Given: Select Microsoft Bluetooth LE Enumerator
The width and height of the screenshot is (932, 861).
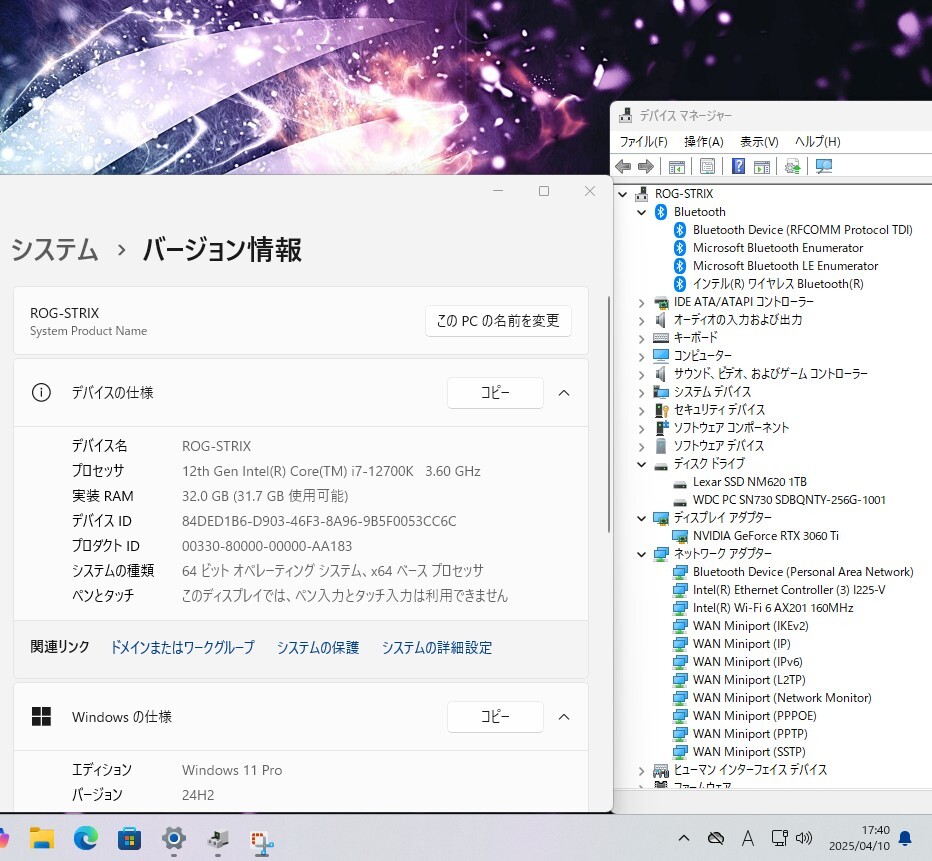Looking at the screenshot, I should click(x=785, y=266).
